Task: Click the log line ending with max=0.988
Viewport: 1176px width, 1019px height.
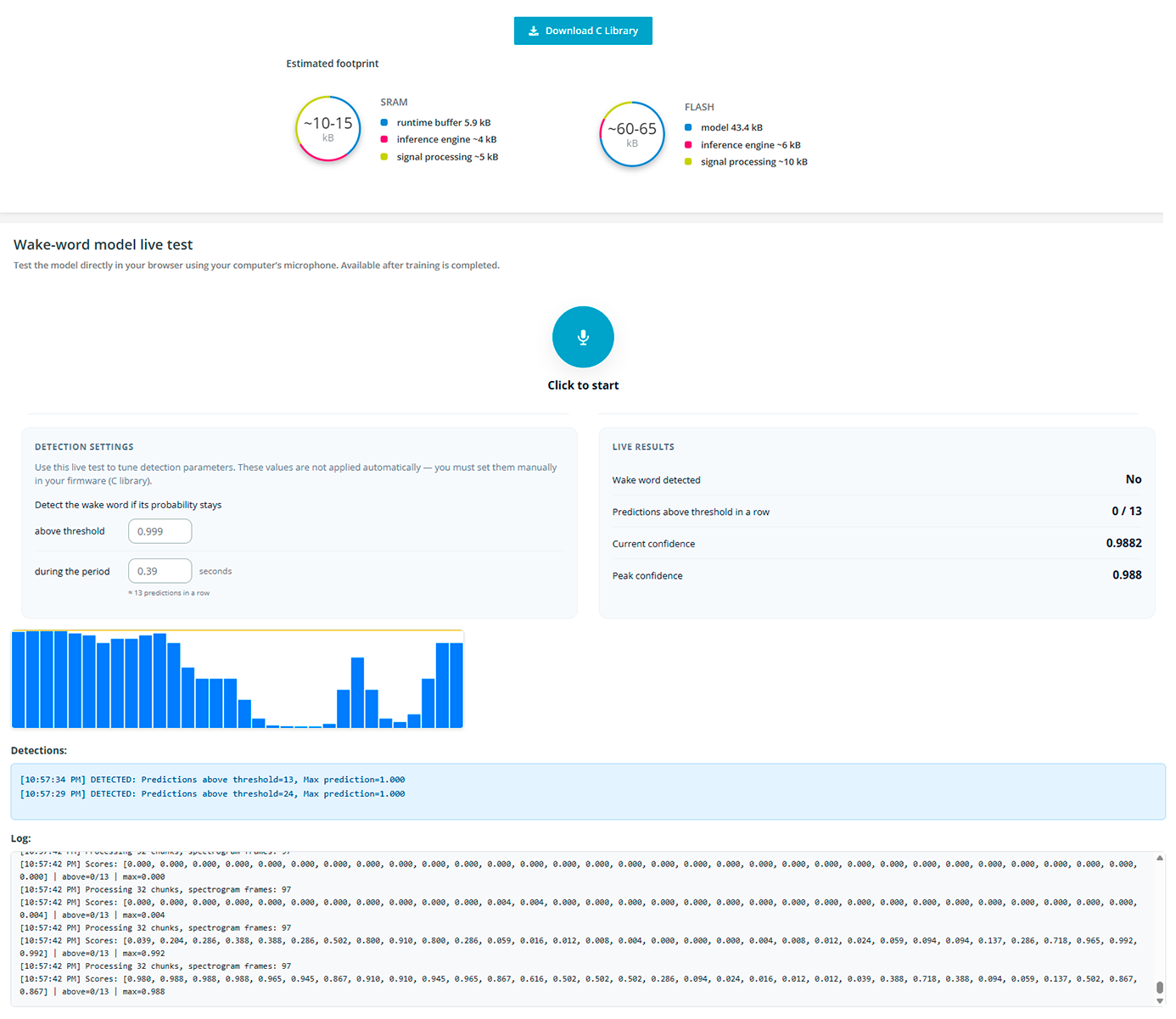Action: click(x=92, y=992)
